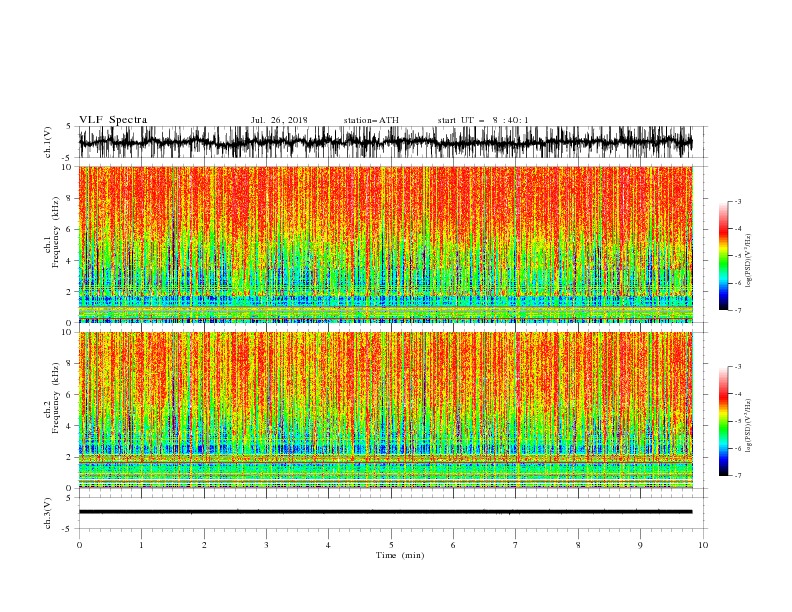Click the ch.2 spectrogram color scale bar
This screenshot has width=792, height=612.
(x=723, y=421)
